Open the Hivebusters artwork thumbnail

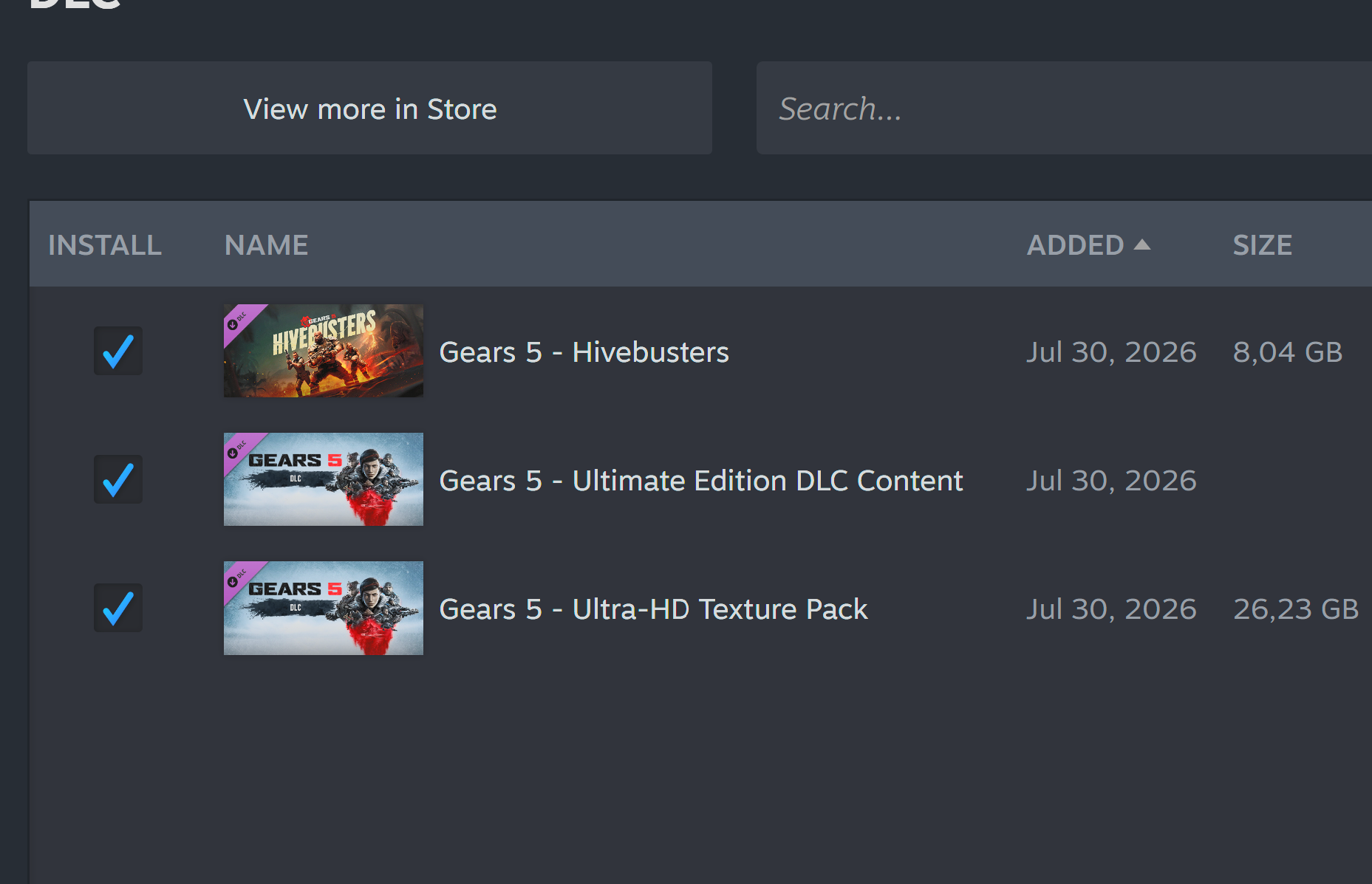pos(324,351)
